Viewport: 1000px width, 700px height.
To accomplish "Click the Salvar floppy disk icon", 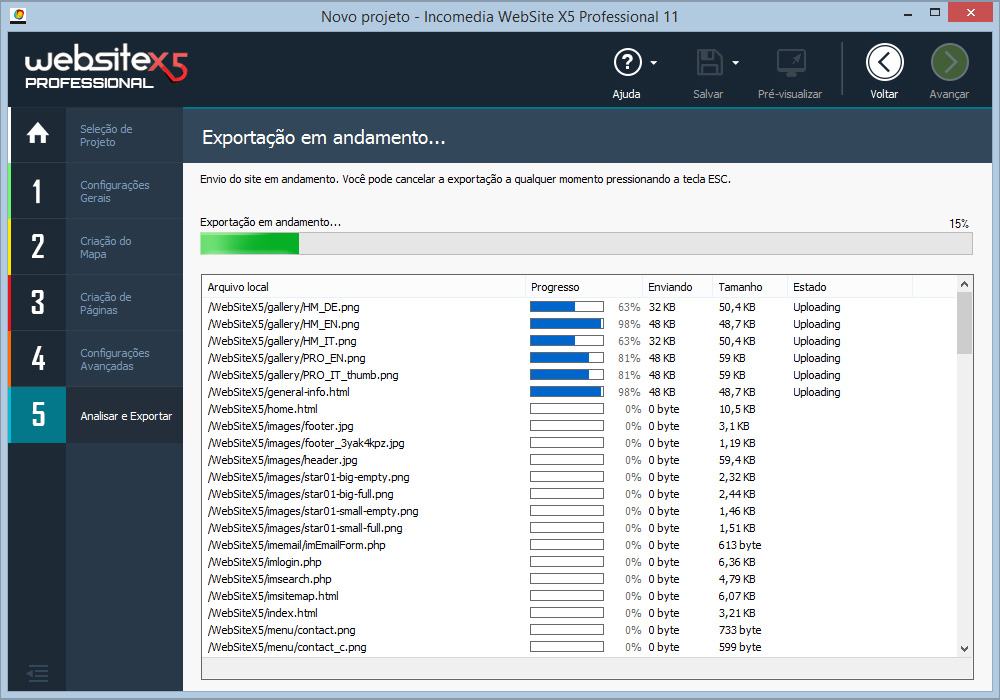I will 709,62.
